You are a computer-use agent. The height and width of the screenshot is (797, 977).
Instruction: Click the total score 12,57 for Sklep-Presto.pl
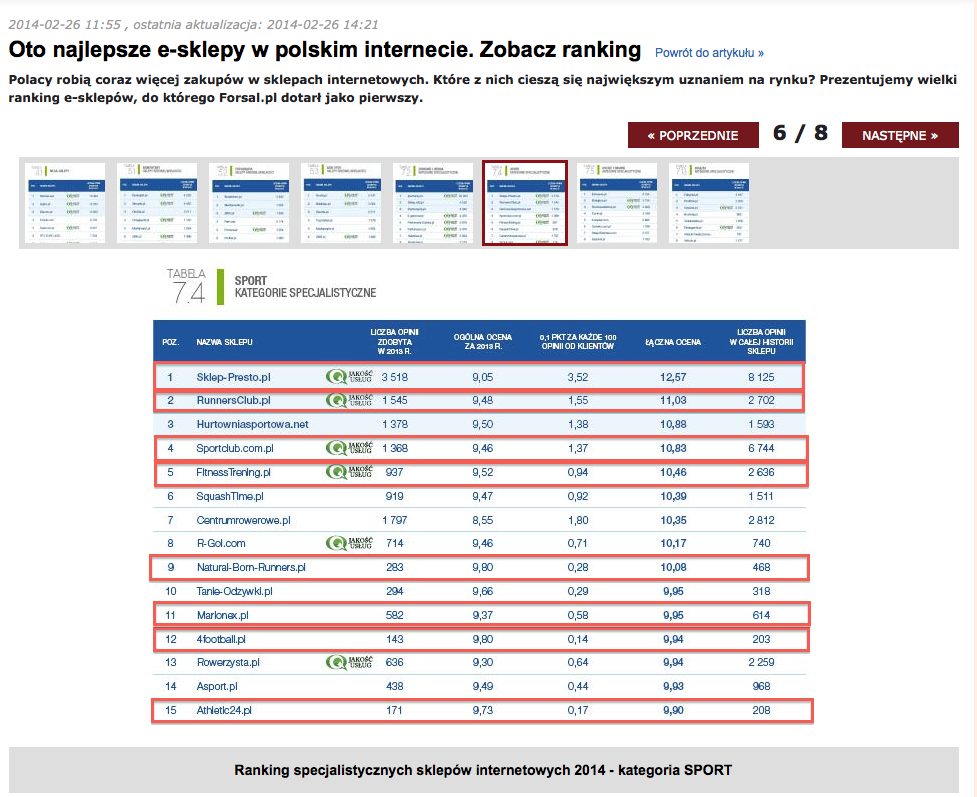pos(673,377)
